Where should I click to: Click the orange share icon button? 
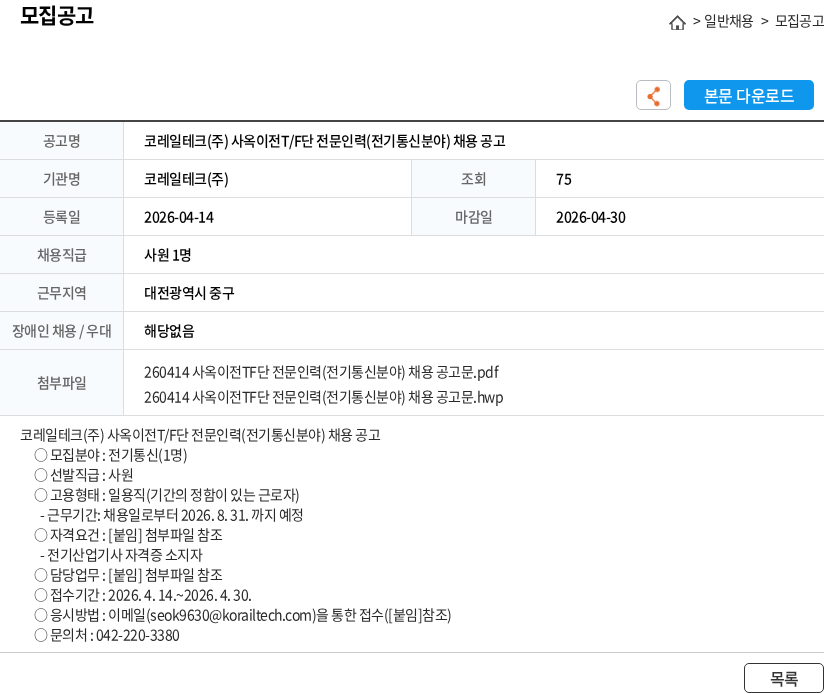pyautogui.click(x=653, y=95)
